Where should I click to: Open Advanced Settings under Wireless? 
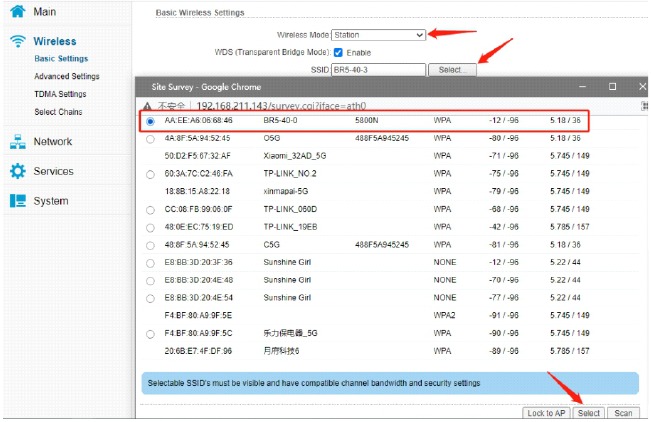[67, 76]
